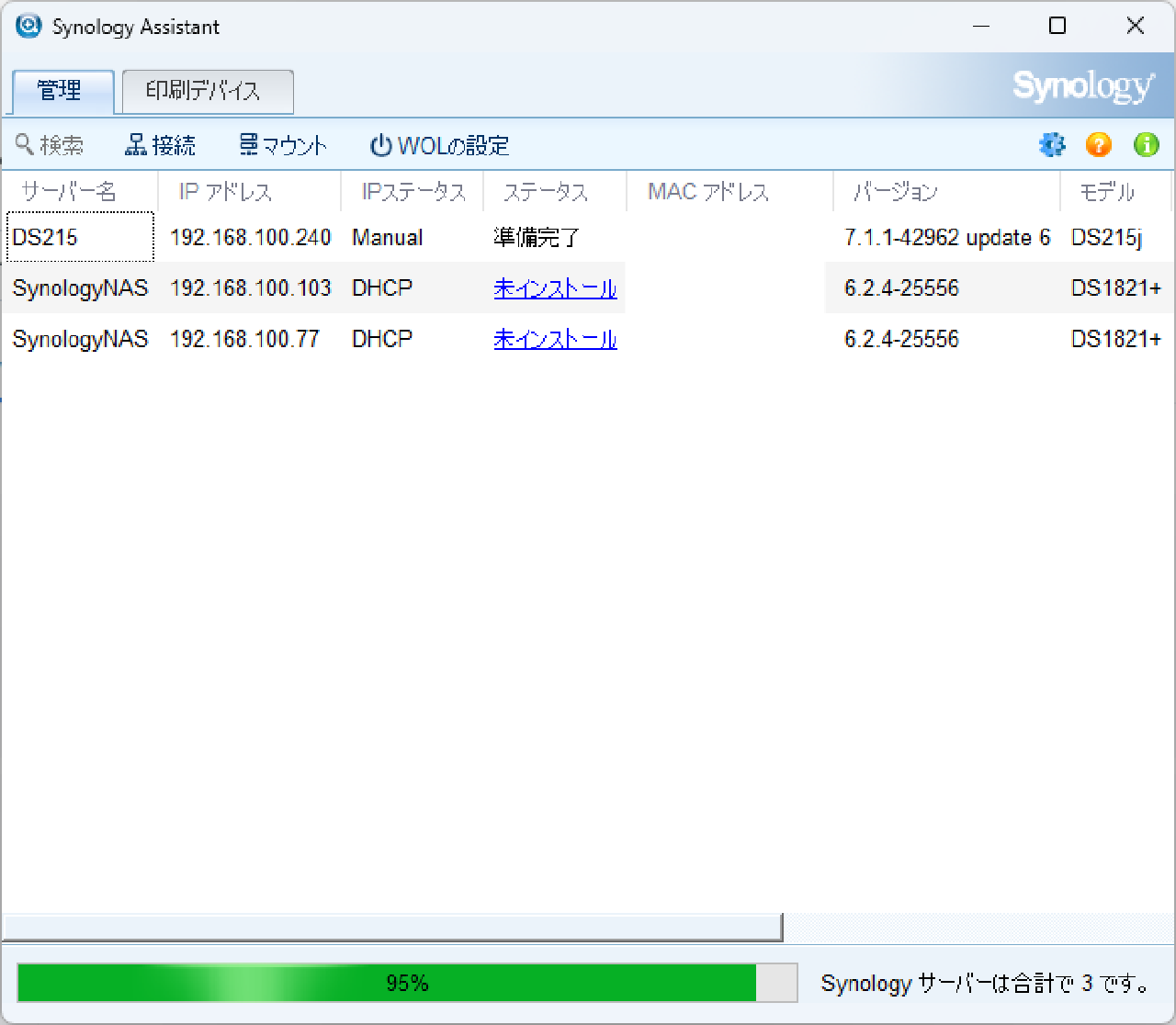Open the settings gear icon
The image size is (1176, 1025).
click(x=1052, y=145)
